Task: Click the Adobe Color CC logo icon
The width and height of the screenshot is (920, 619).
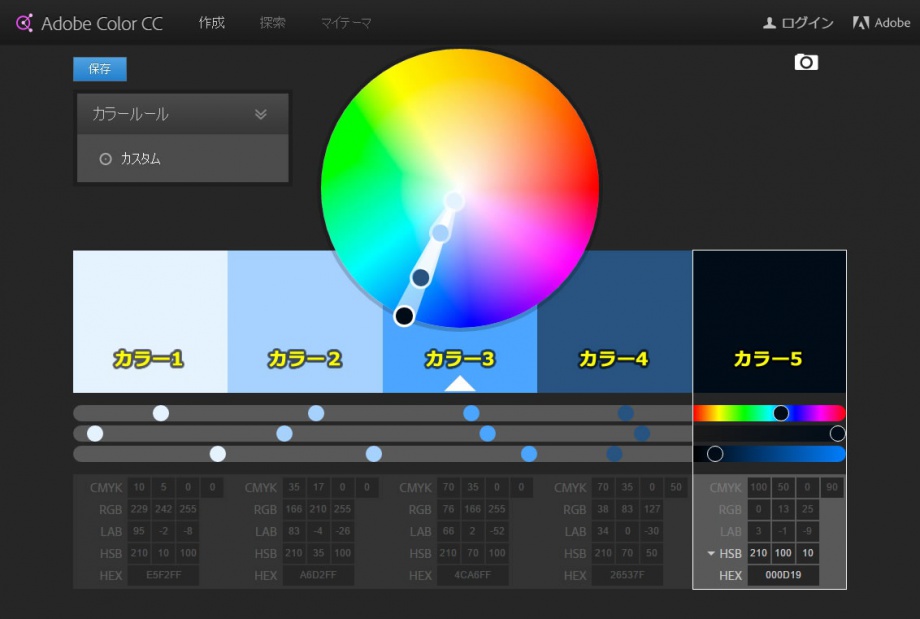Action: pyautogui.click(x=25, y=23)
